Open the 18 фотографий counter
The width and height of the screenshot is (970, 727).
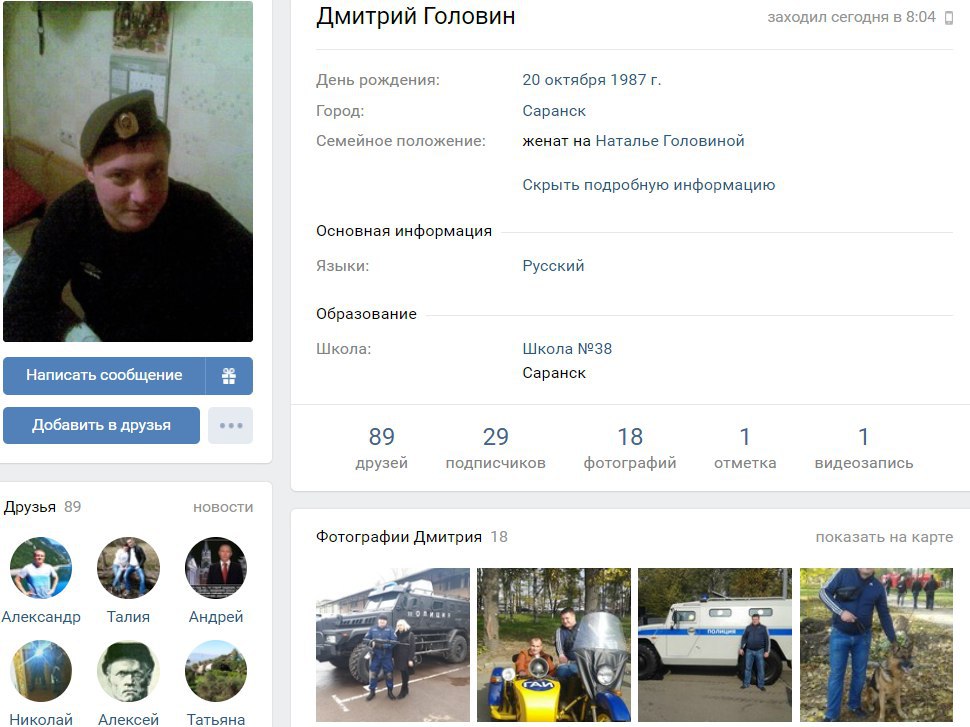pyautogui.click(x=630, y=448)
